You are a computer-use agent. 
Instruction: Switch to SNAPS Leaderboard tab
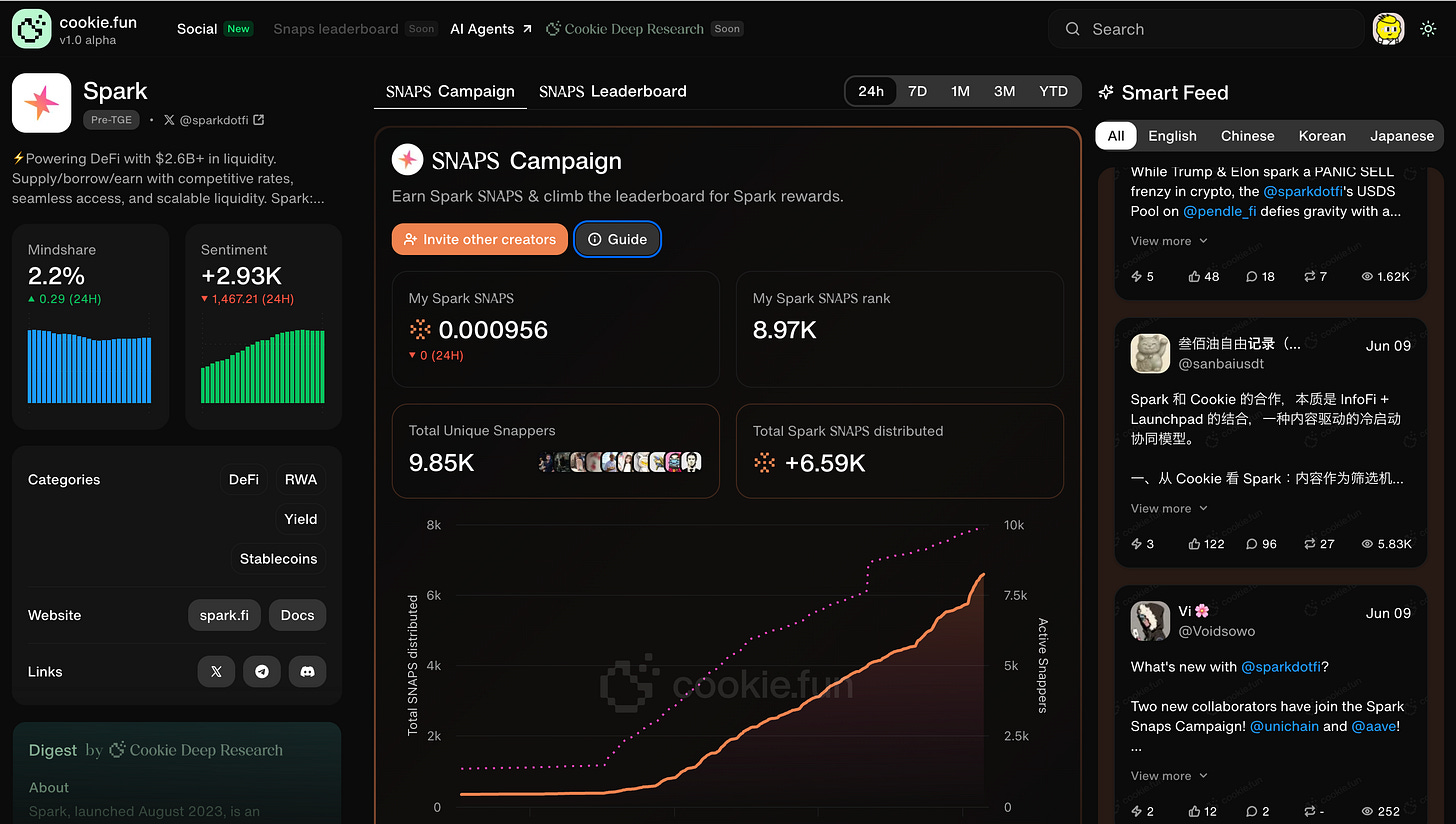tap(613, 91)
